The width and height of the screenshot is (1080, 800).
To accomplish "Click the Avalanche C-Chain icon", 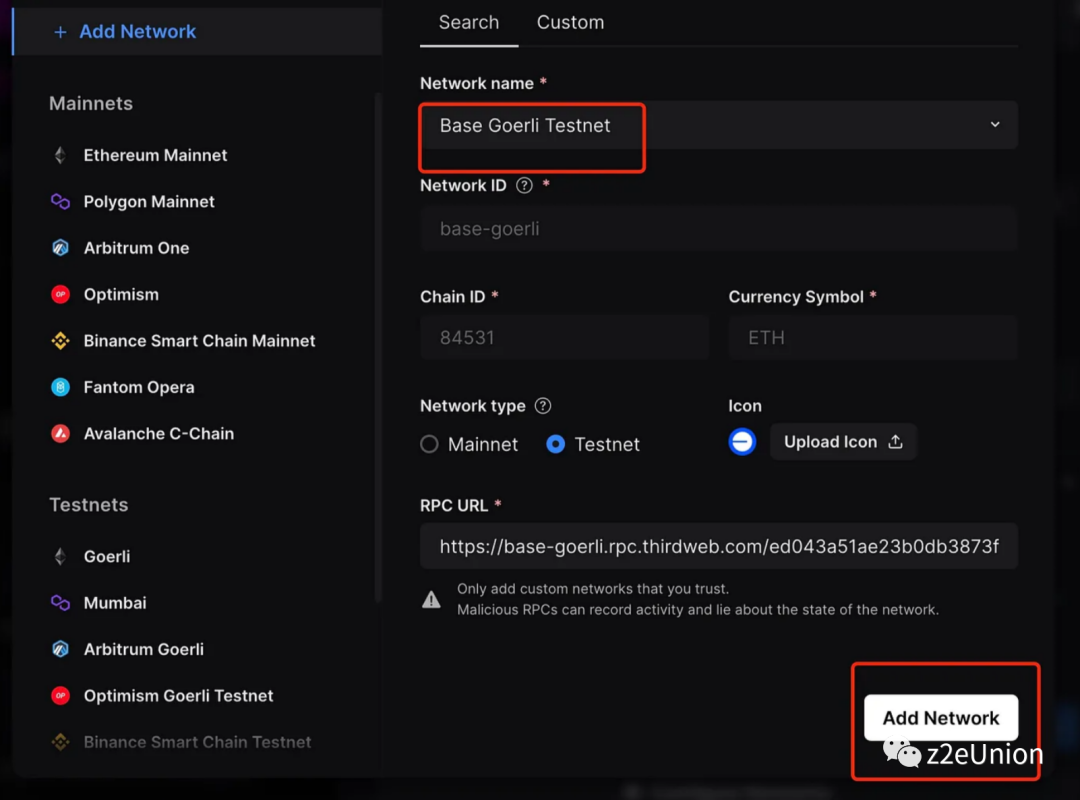I will pos(60,434).
